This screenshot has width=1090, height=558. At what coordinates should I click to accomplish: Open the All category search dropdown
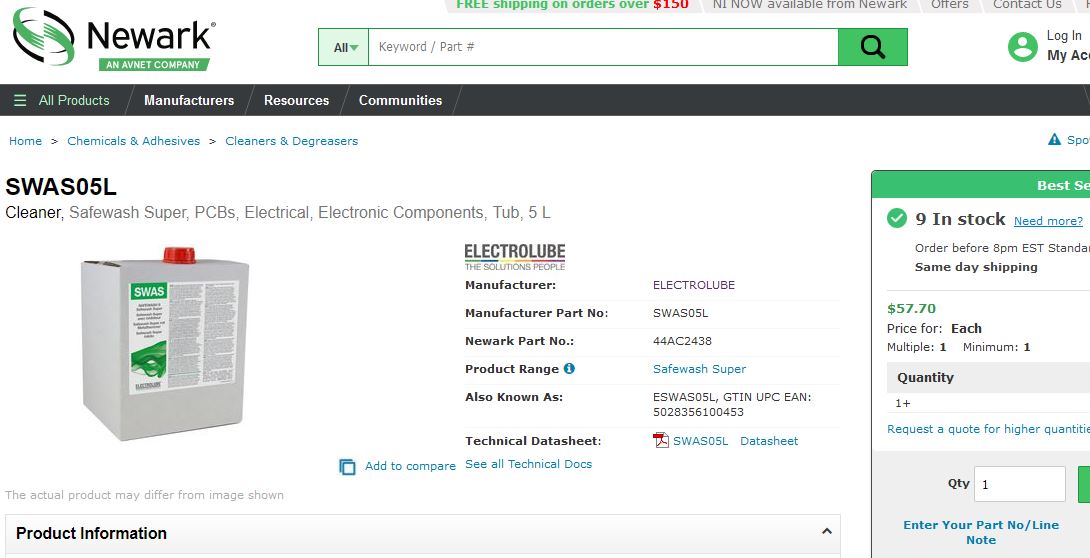[x=343, y=47]
